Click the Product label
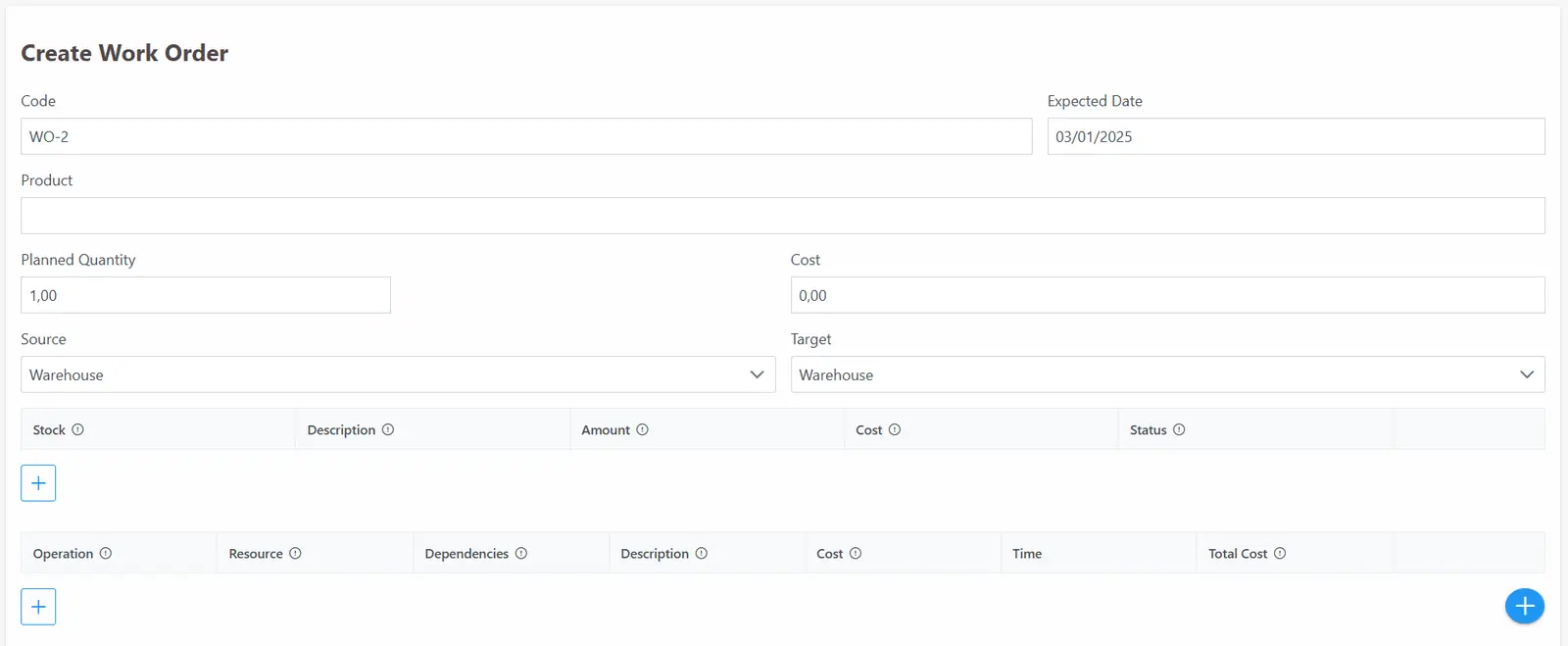Image resolution: width=1568 pixels, height=646 pixels. point(47,180)
